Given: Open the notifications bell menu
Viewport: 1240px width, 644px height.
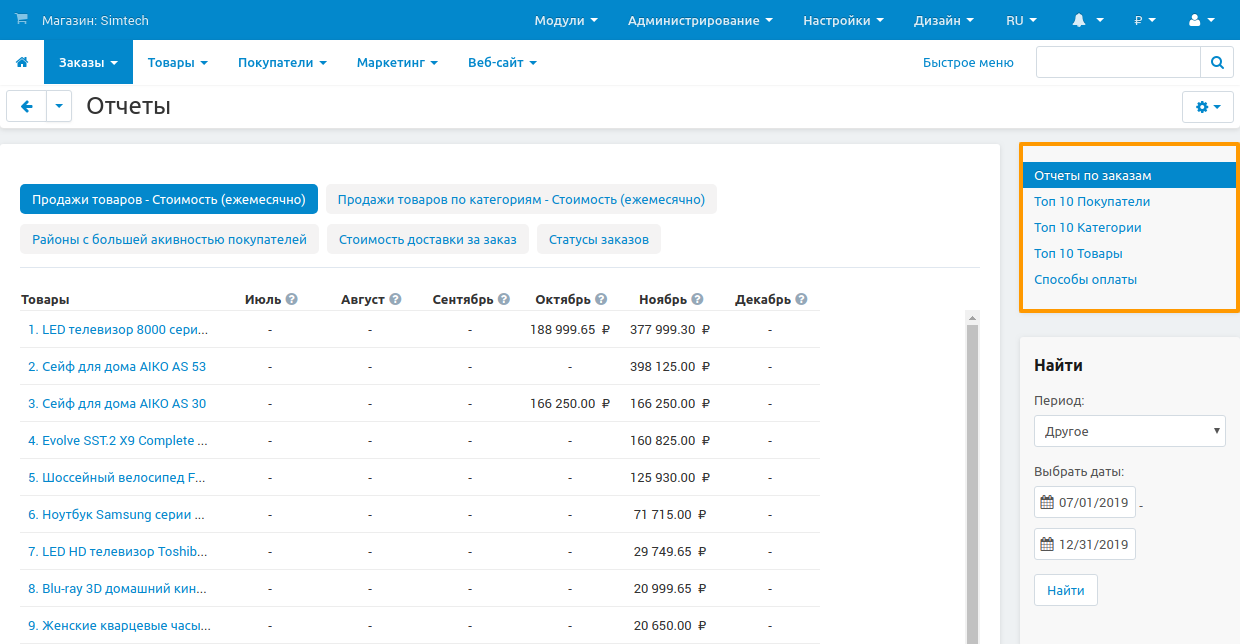Looking at the screenshot, I should point(1087,20).
